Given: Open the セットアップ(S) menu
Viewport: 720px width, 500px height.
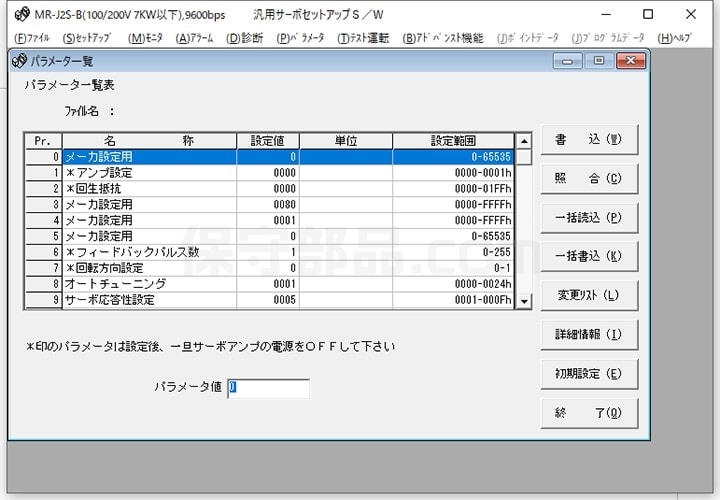Looking at the screenshot, I should pyautogui.click(x=87, y=38).
